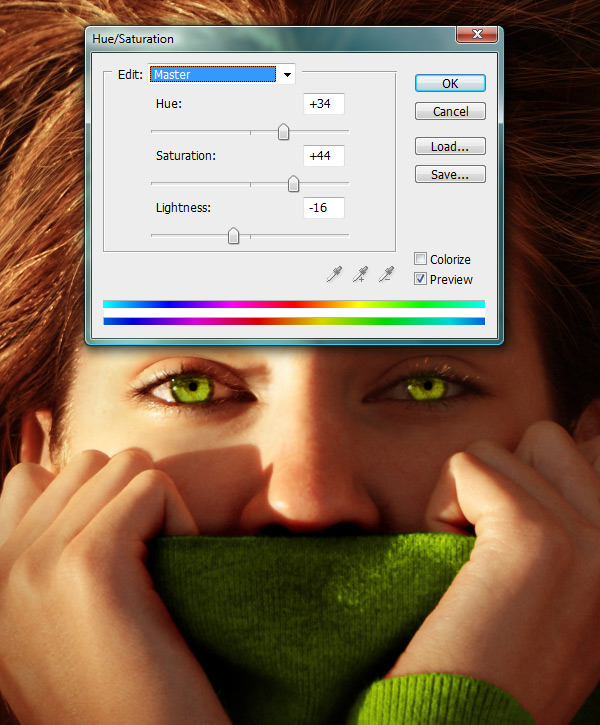
Task: Click the Lightness: label
Action: (x=183, y=208)
